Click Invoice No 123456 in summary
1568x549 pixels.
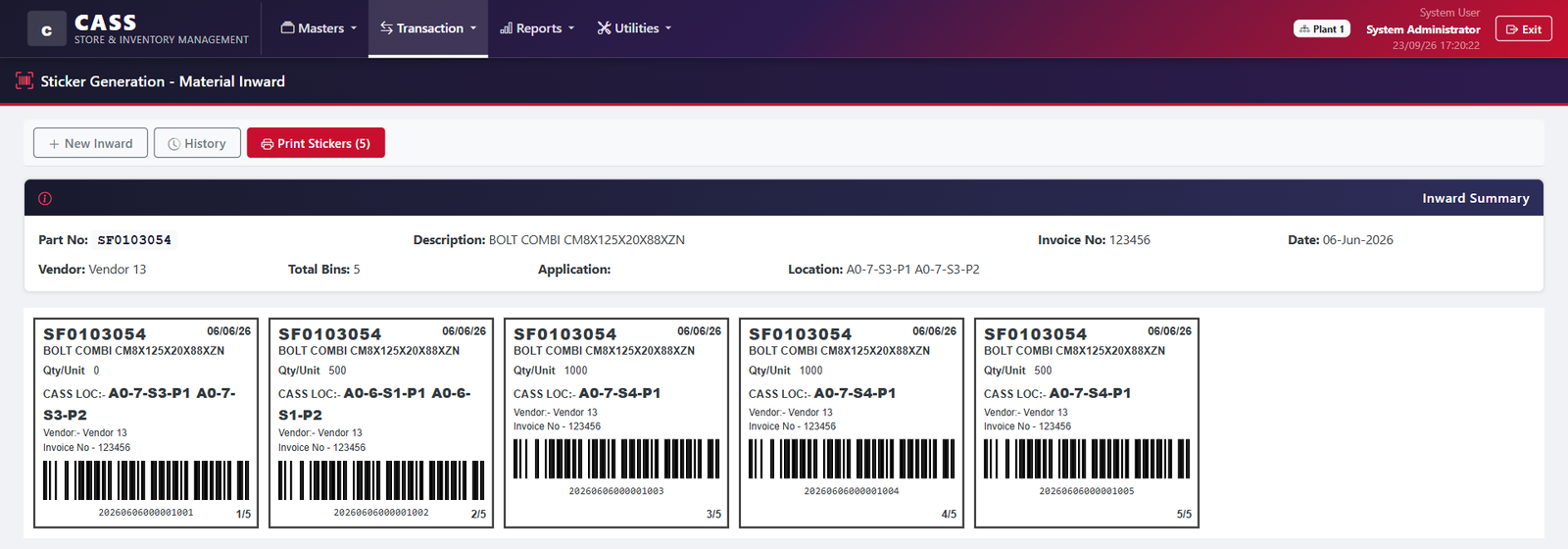(x=1130, y=240)
